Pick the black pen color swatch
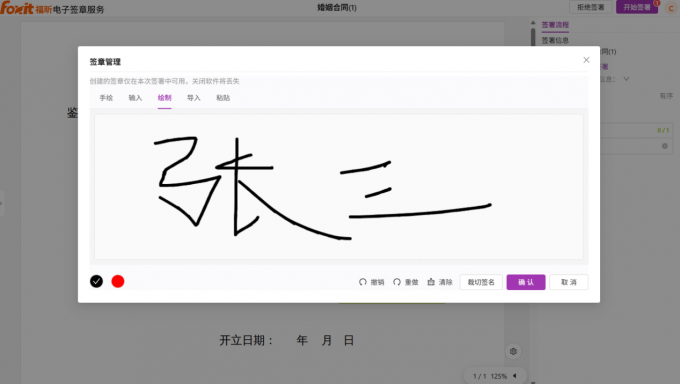Viewport: 680px width, 384px height. (96, 282)
